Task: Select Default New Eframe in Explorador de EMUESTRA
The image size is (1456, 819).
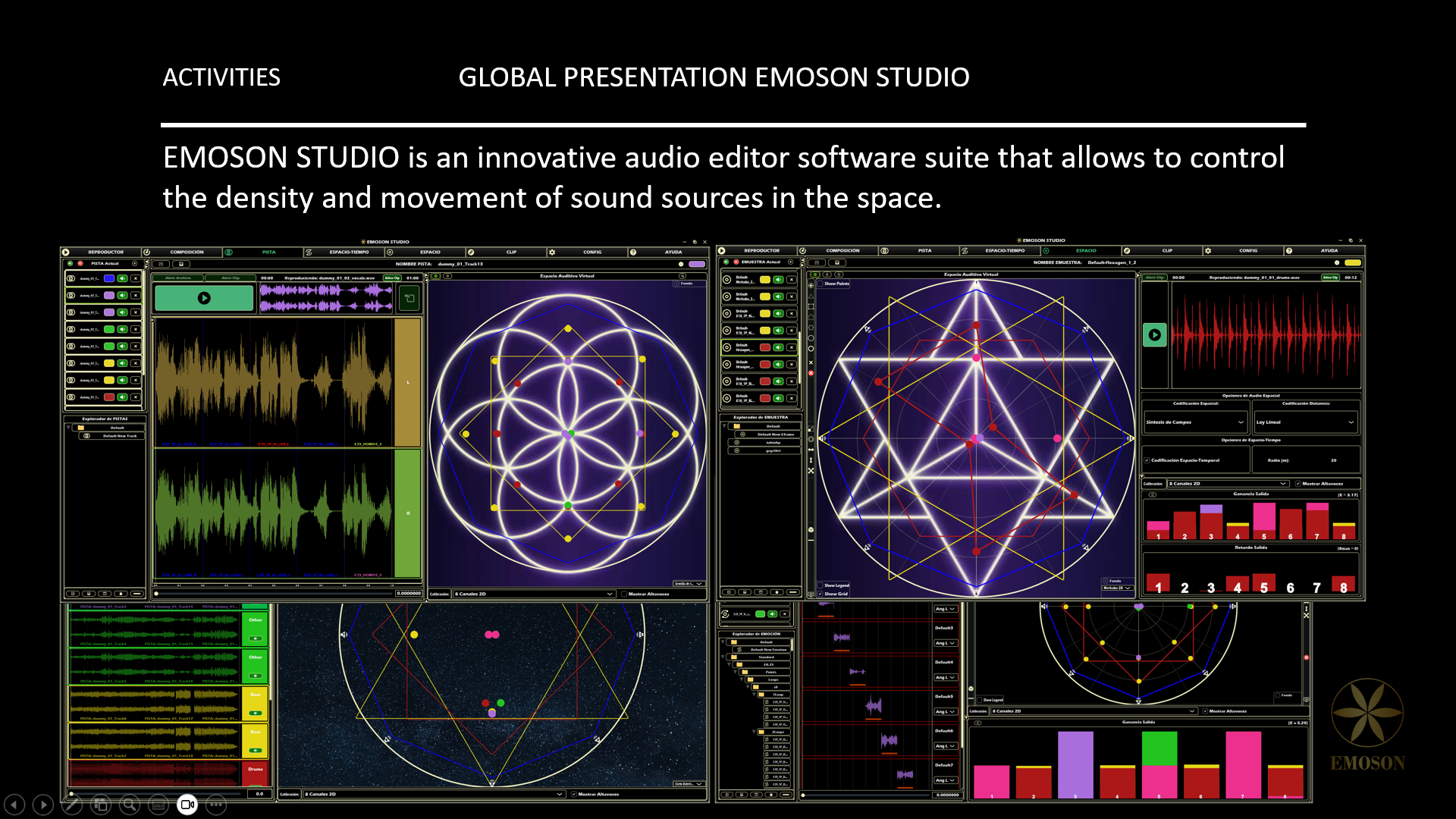Action: coord(767,435)
